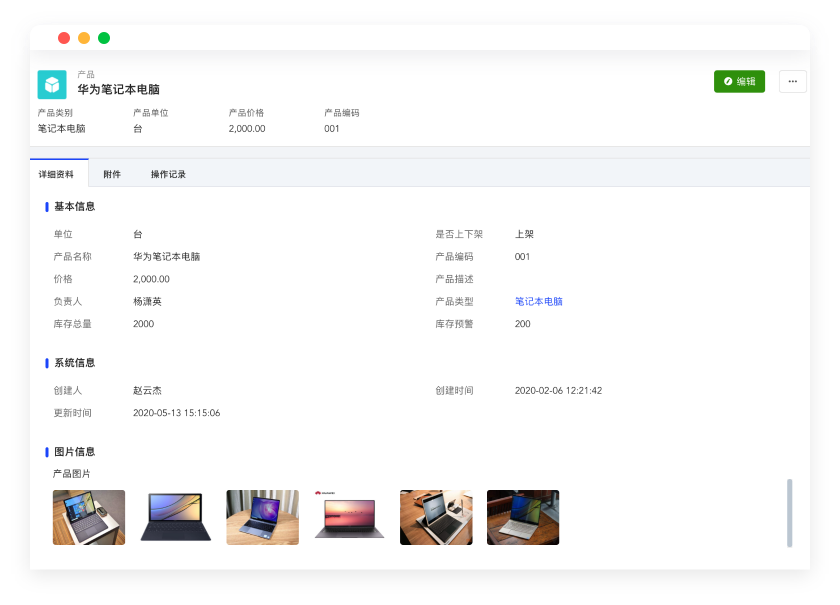
Task: Open the 笔记本电脑 product type link
Action: pyautogui.click(x=538, y=302)
